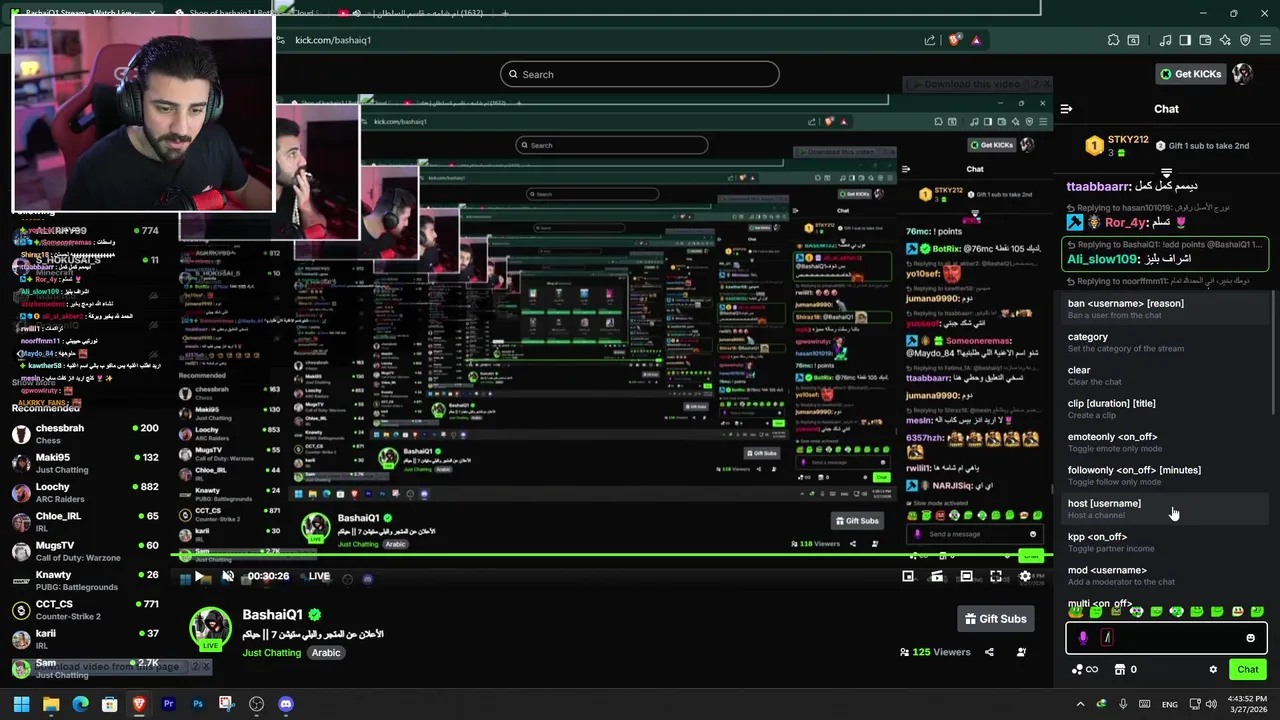1280x720 pixels.
Task: Click the play button in video player
Action: pos(201,576)
